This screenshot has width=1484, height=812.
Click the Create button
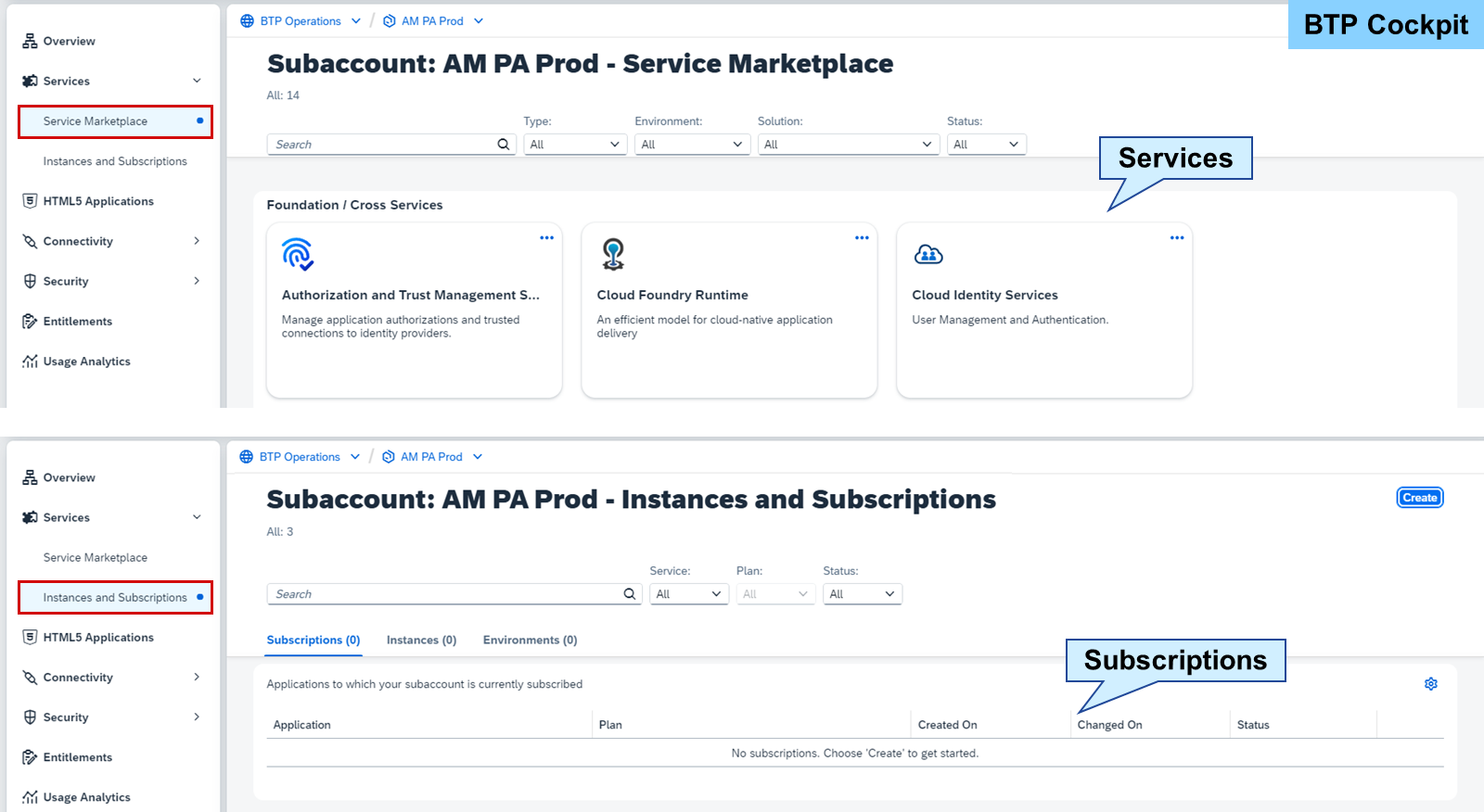(1420, 498)
